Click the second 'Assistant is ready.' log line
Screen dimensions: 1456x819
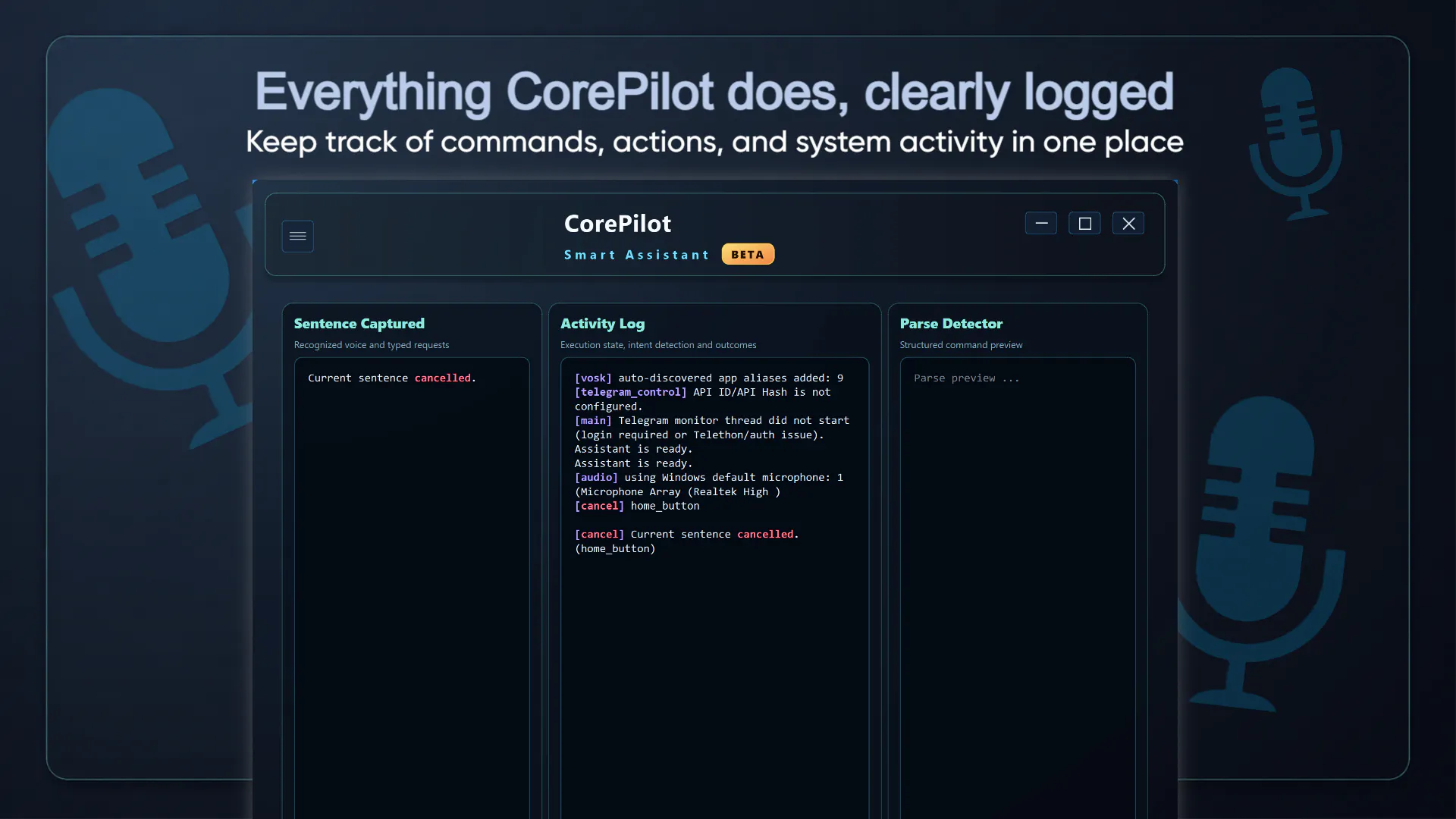click(633, 463)
